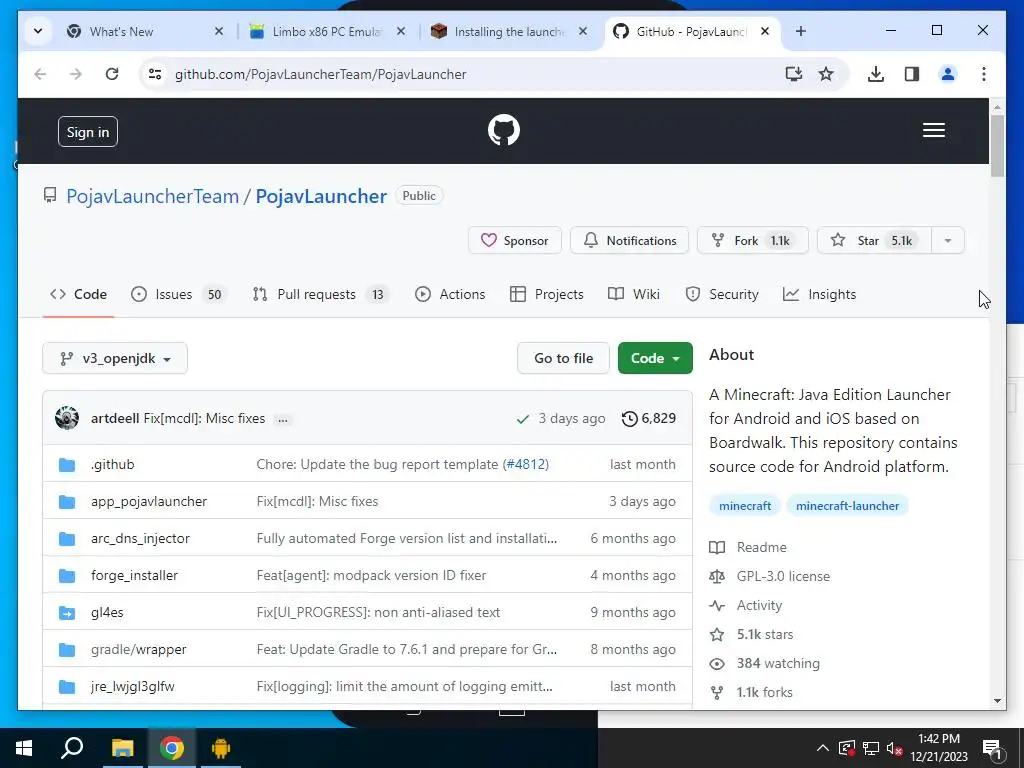1024x768 pixels.
Task: Open Windows Start menu
Action: (24, 748)
